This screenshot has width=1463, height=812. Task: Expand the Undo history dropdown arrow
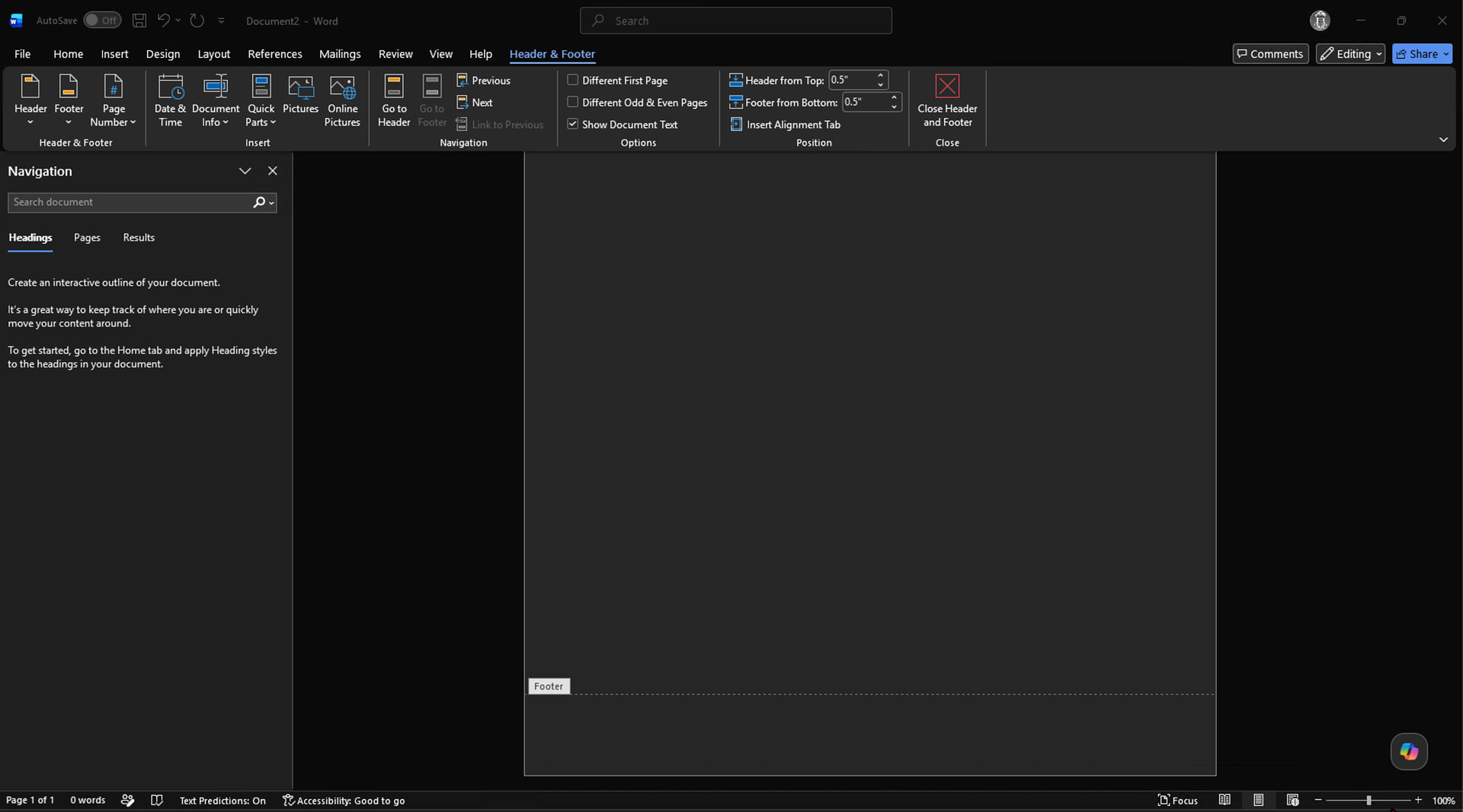[x=178, y=21]
